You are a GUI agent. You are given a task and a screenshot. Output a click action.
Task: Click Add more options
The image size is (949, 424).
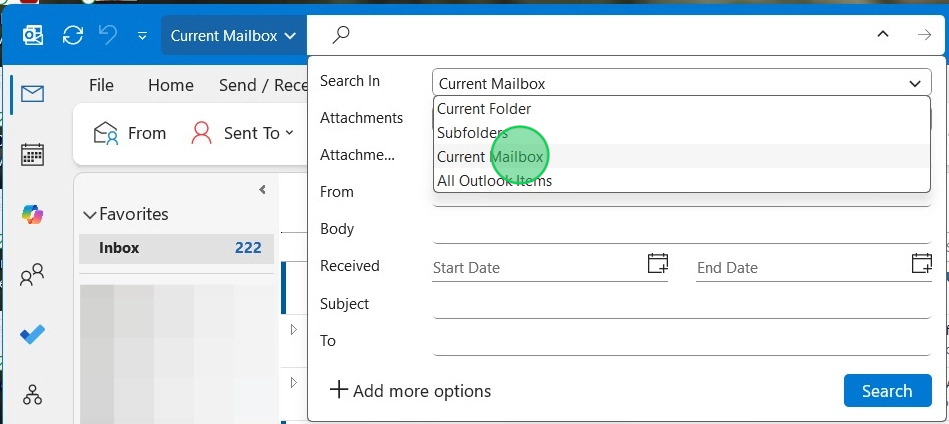(x=410, y=391)
